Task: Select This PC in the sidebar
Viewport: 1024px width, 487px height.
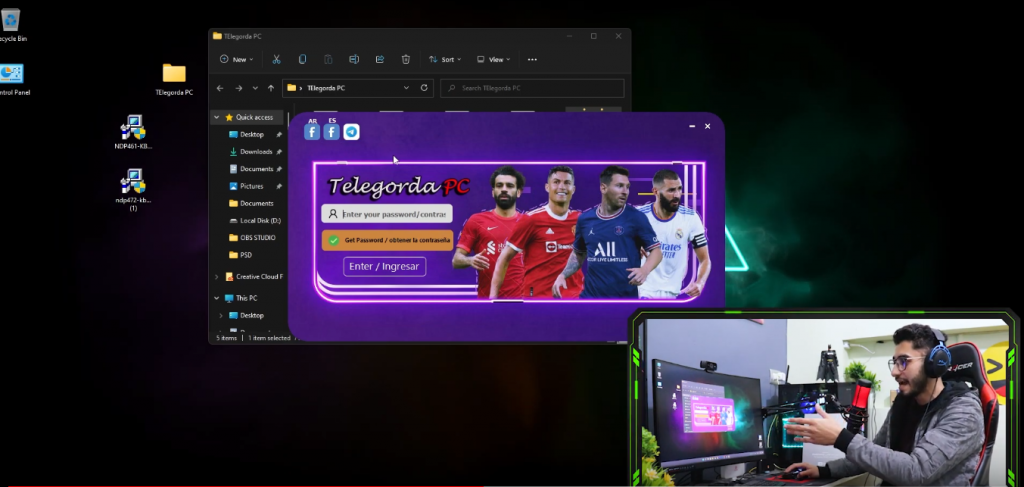Action: coord(241,298)
